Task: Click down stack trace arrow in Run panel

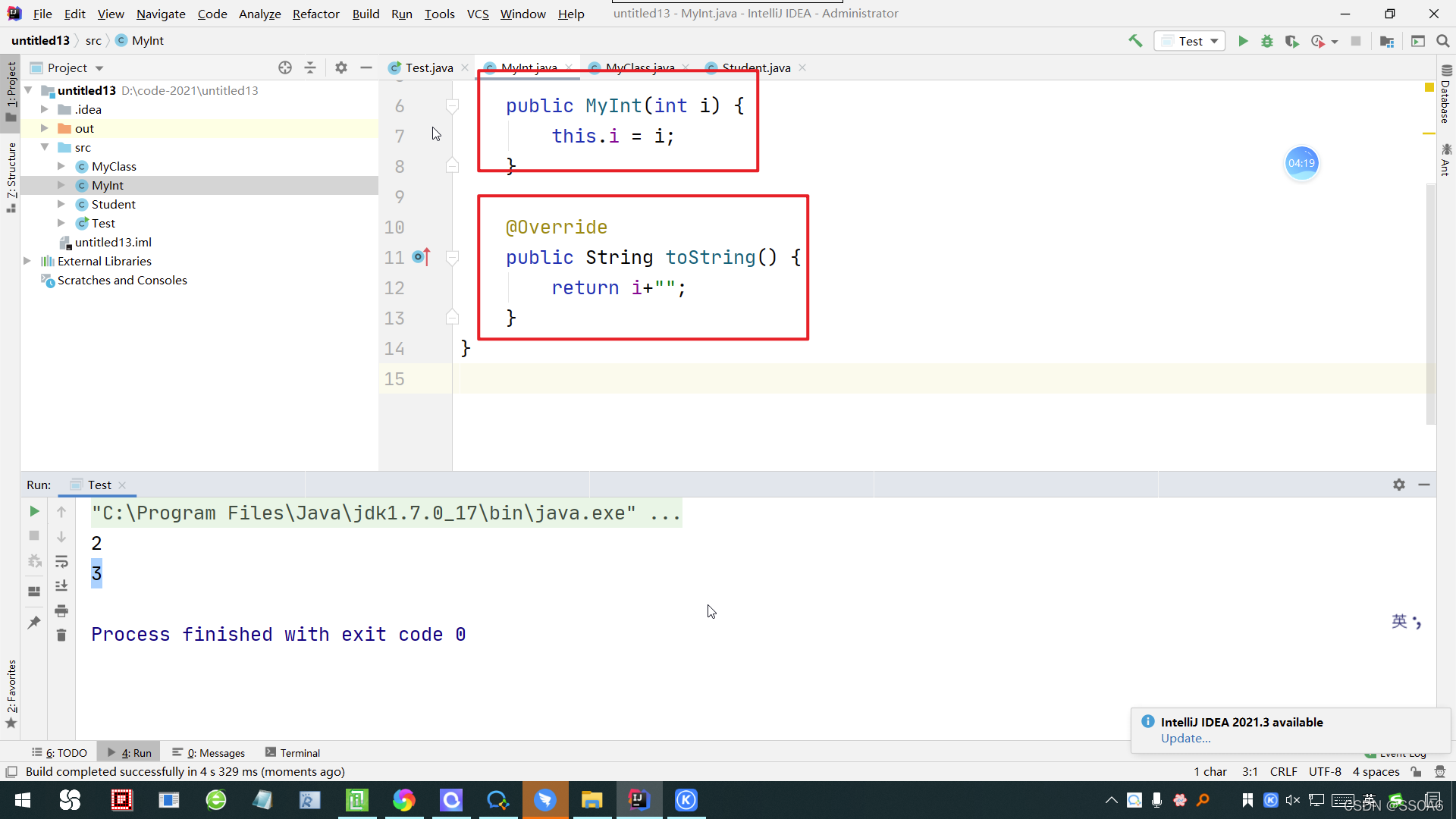Action: [61, 536]
